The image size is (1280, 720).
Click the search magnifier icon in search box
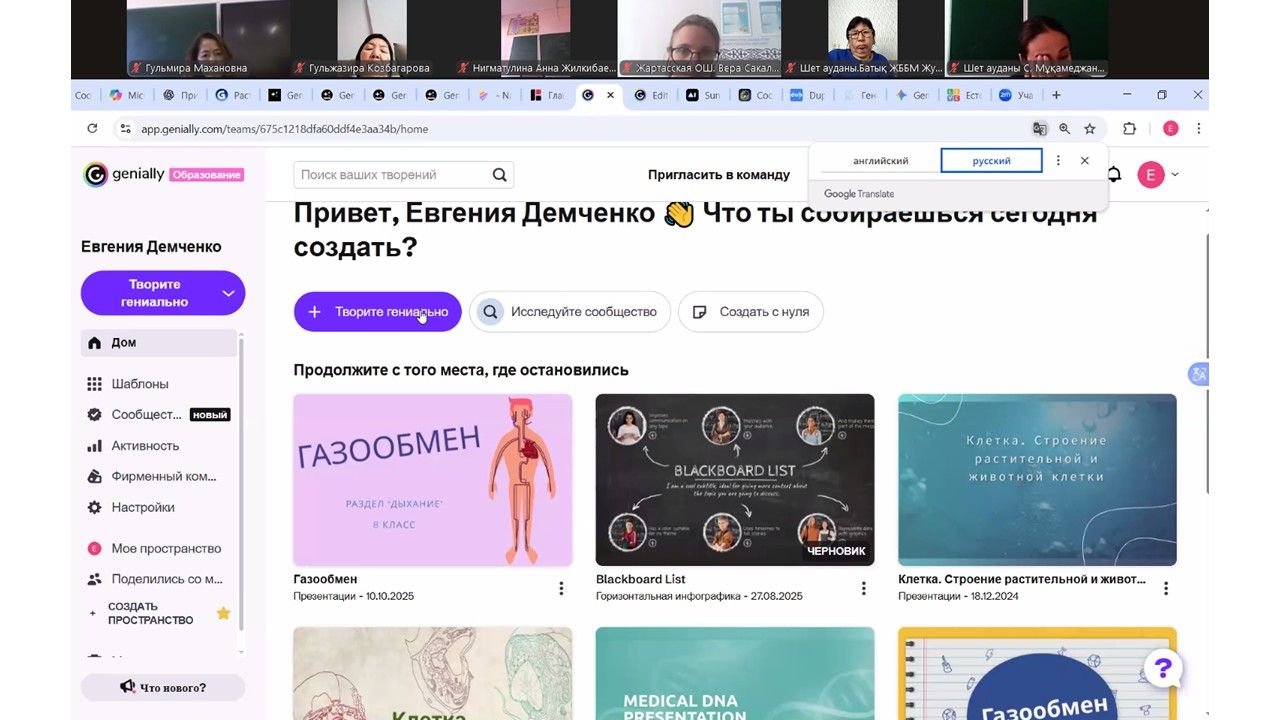(500, 175)
